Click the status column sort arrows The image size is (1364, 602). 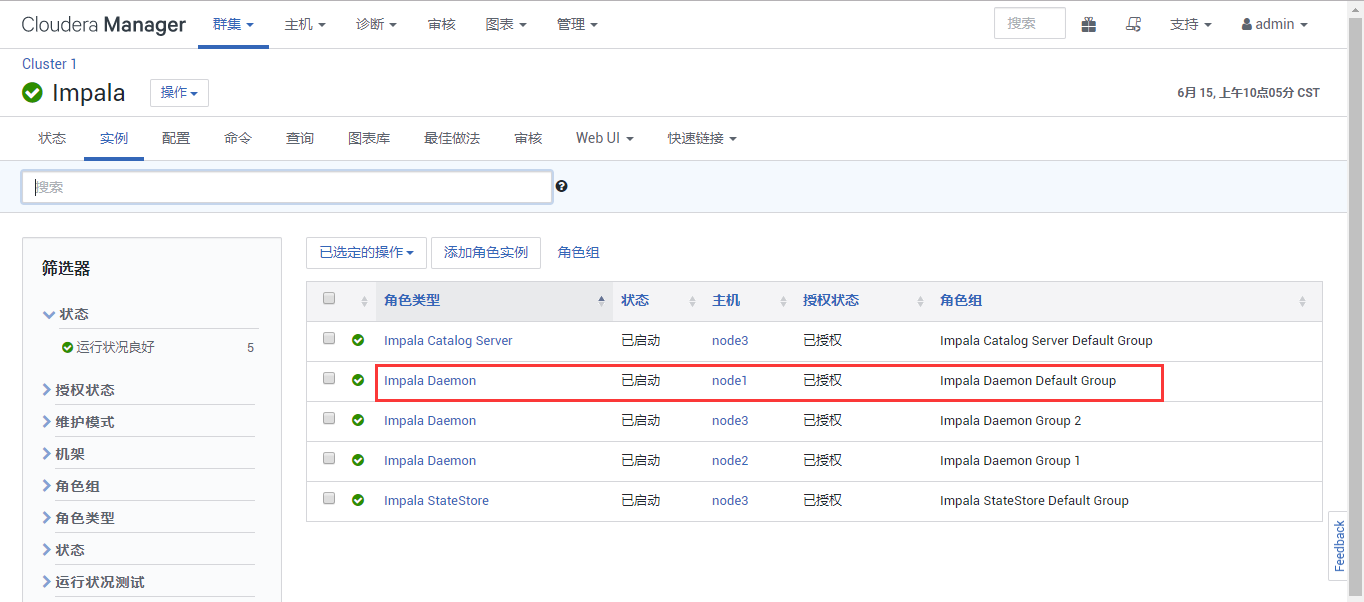(x=692, y=301)
